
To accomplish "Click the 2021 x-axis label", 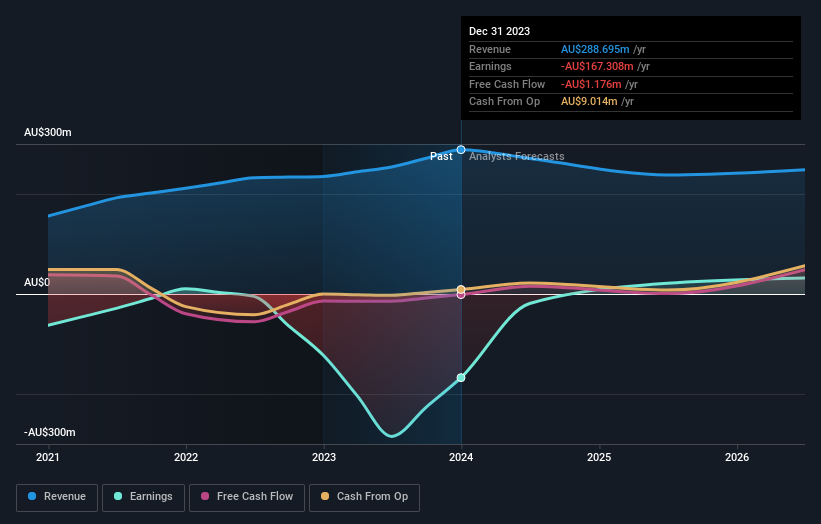I will [x=48, y=457].
